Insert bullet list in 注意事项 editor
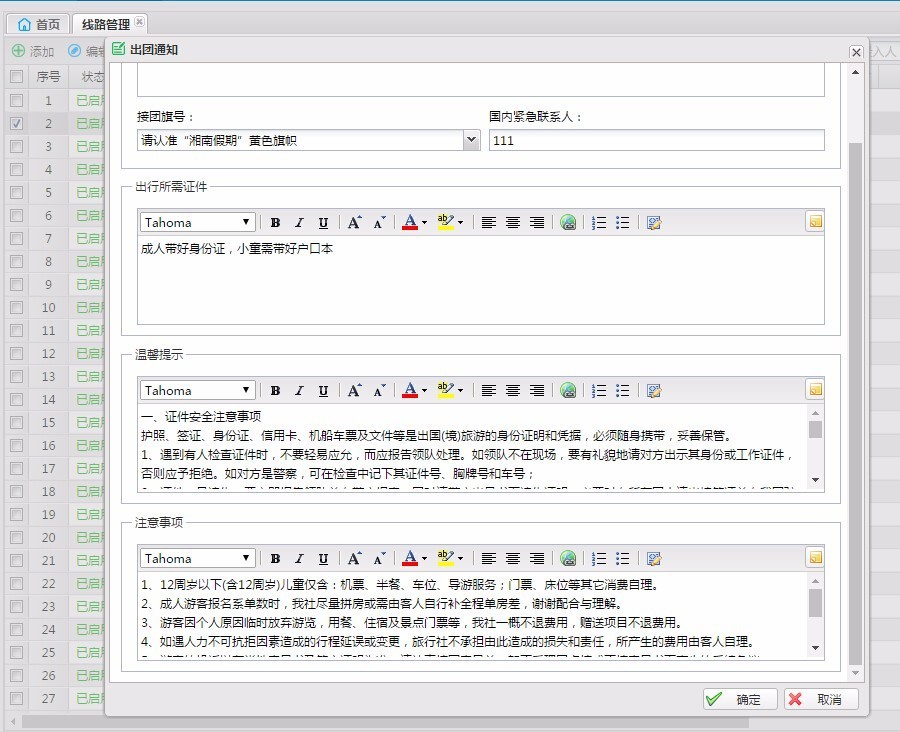This screenshot has width=900, height=732. pos(623,559)
